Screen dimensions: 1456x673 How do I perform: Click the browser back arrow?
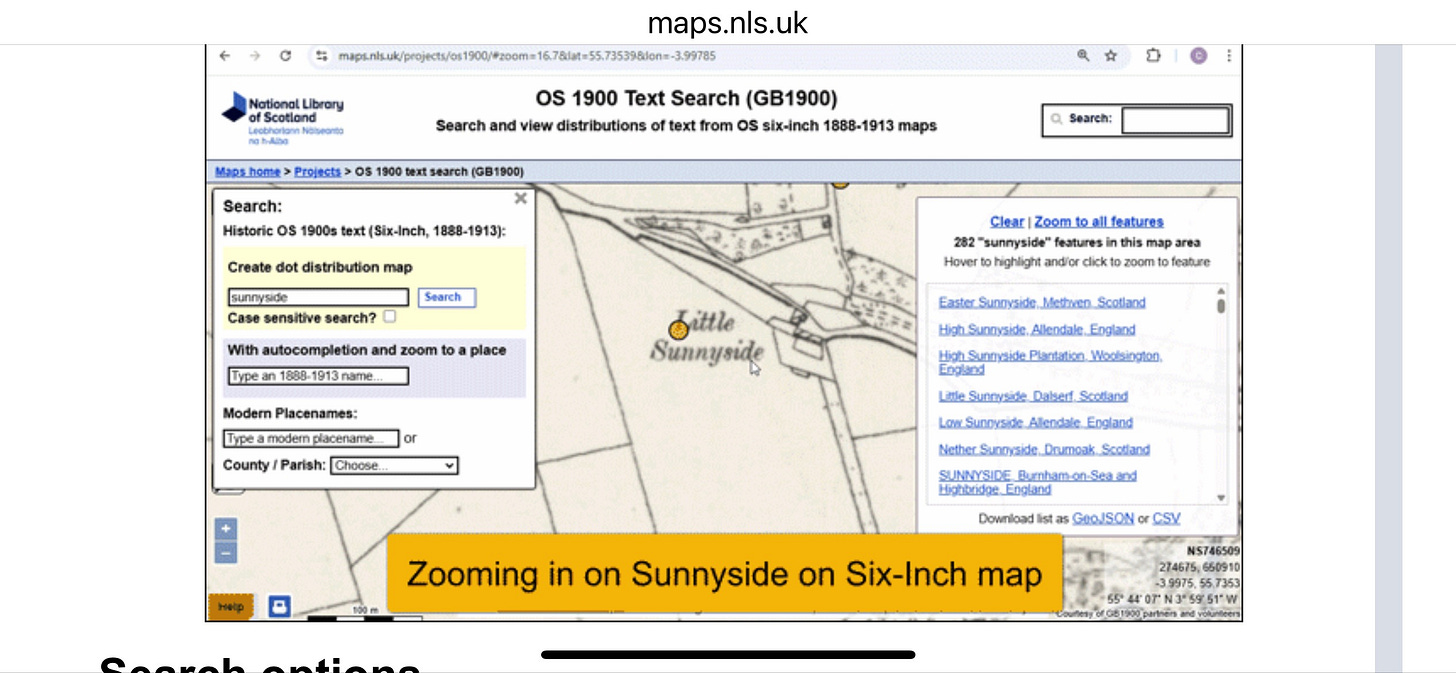[225, 56]
